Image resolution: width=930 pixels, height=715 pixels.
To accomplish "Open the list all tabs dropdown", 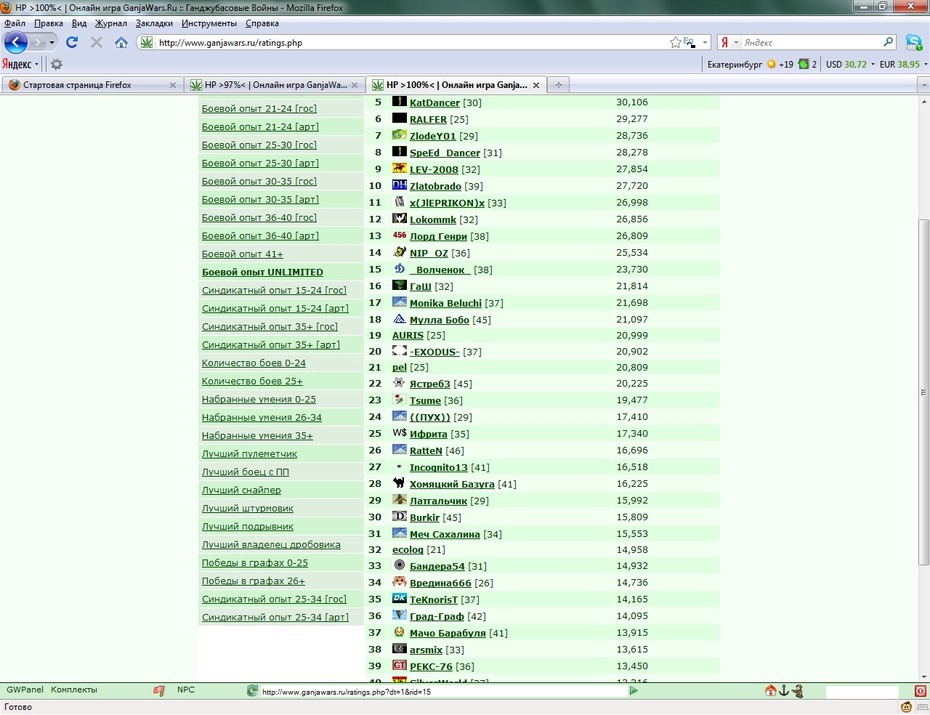I will (x=923, y=85).
